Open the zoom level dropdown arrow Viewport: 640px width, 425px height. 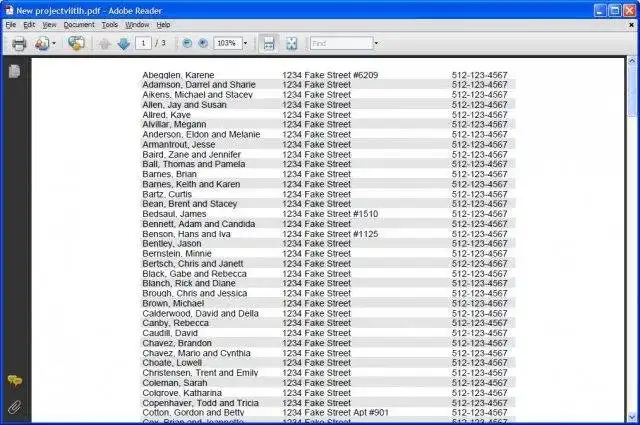245,43
